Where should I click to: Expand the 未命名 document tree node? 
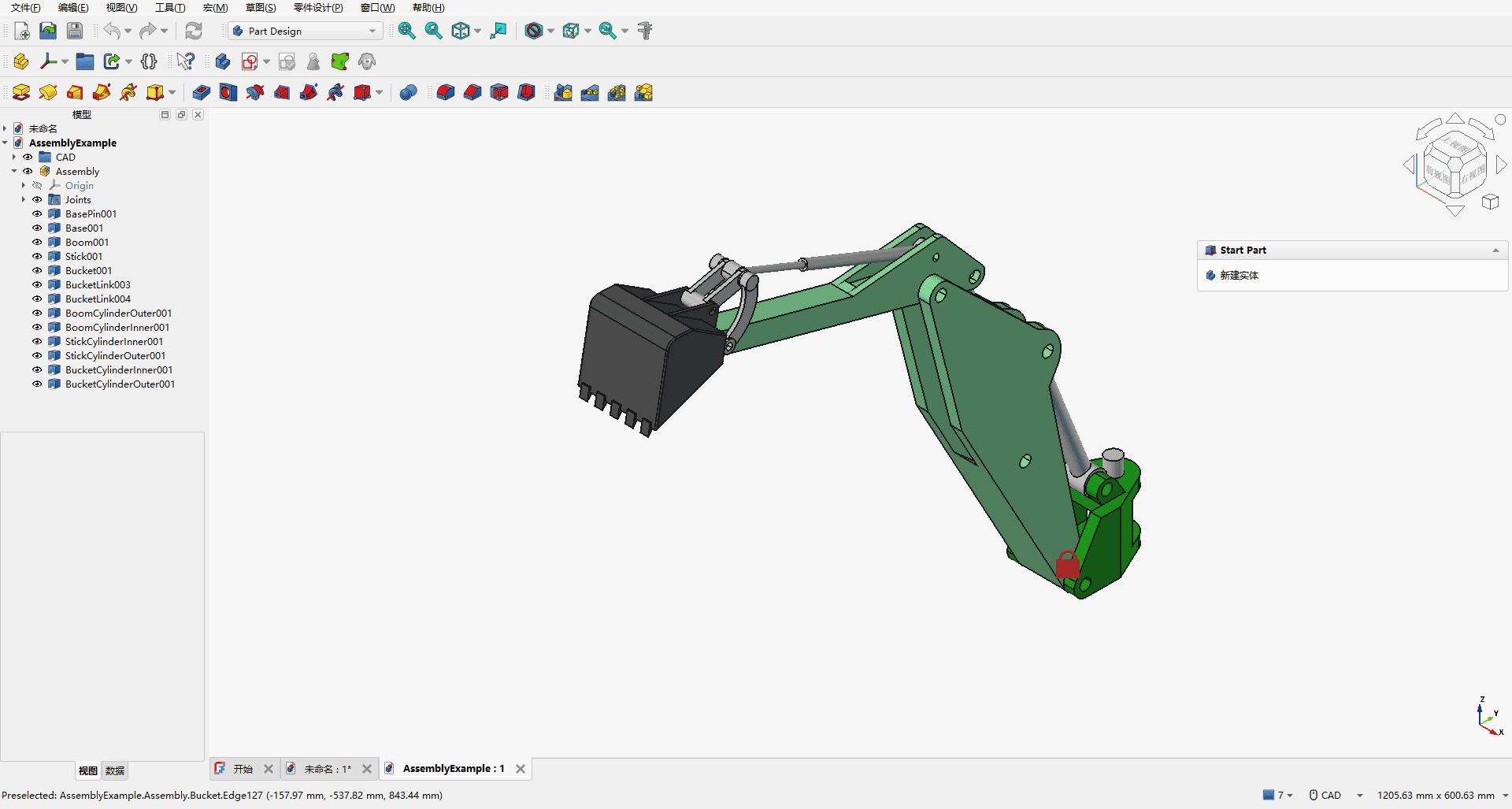click(5, 128)
